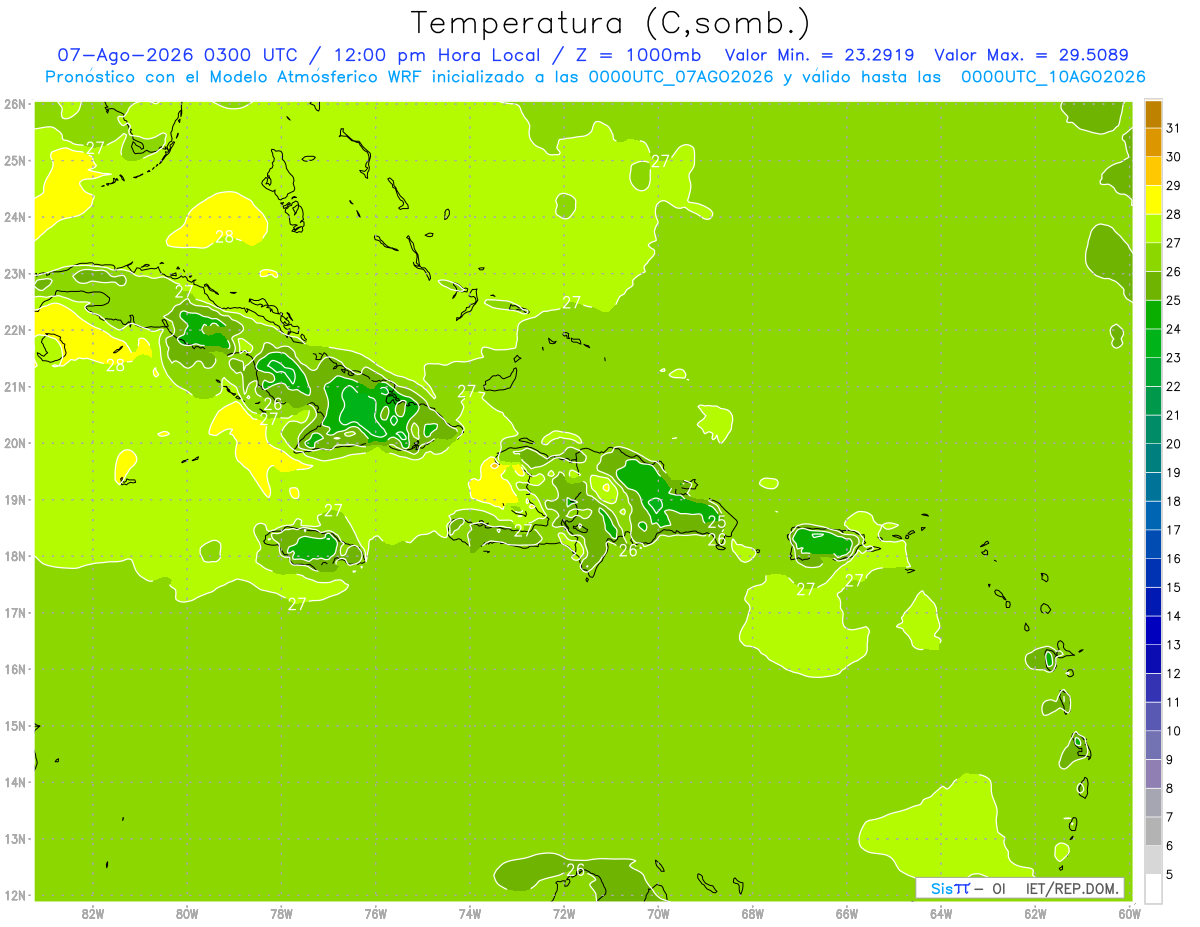Select the 'Valor Max. = 29.5089' text
This screenshot has width=1200, height=927.
[1031, 55]
